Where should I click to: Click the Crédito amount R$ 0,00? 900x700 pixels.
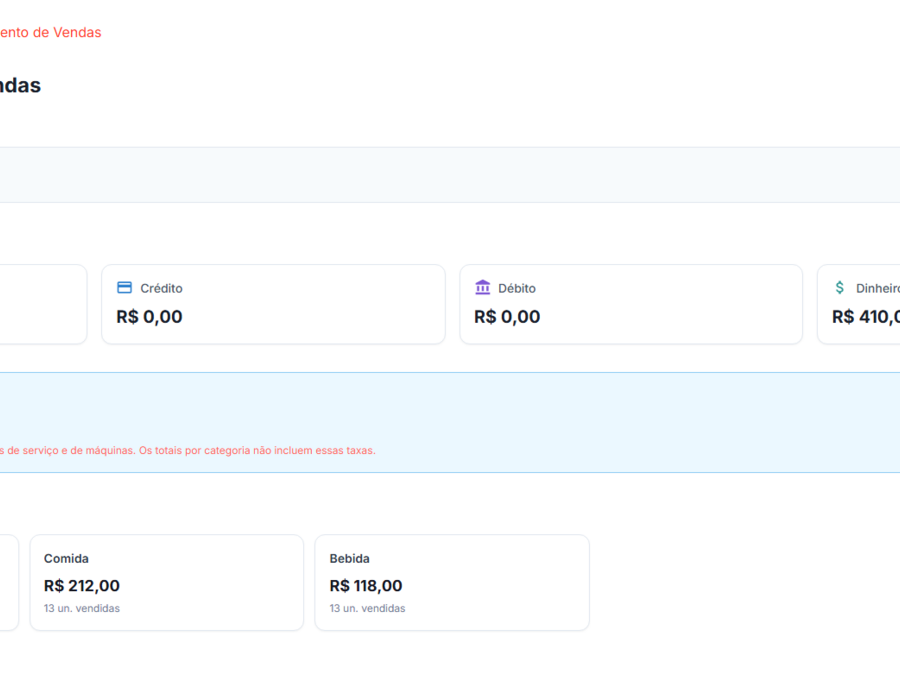149,317
